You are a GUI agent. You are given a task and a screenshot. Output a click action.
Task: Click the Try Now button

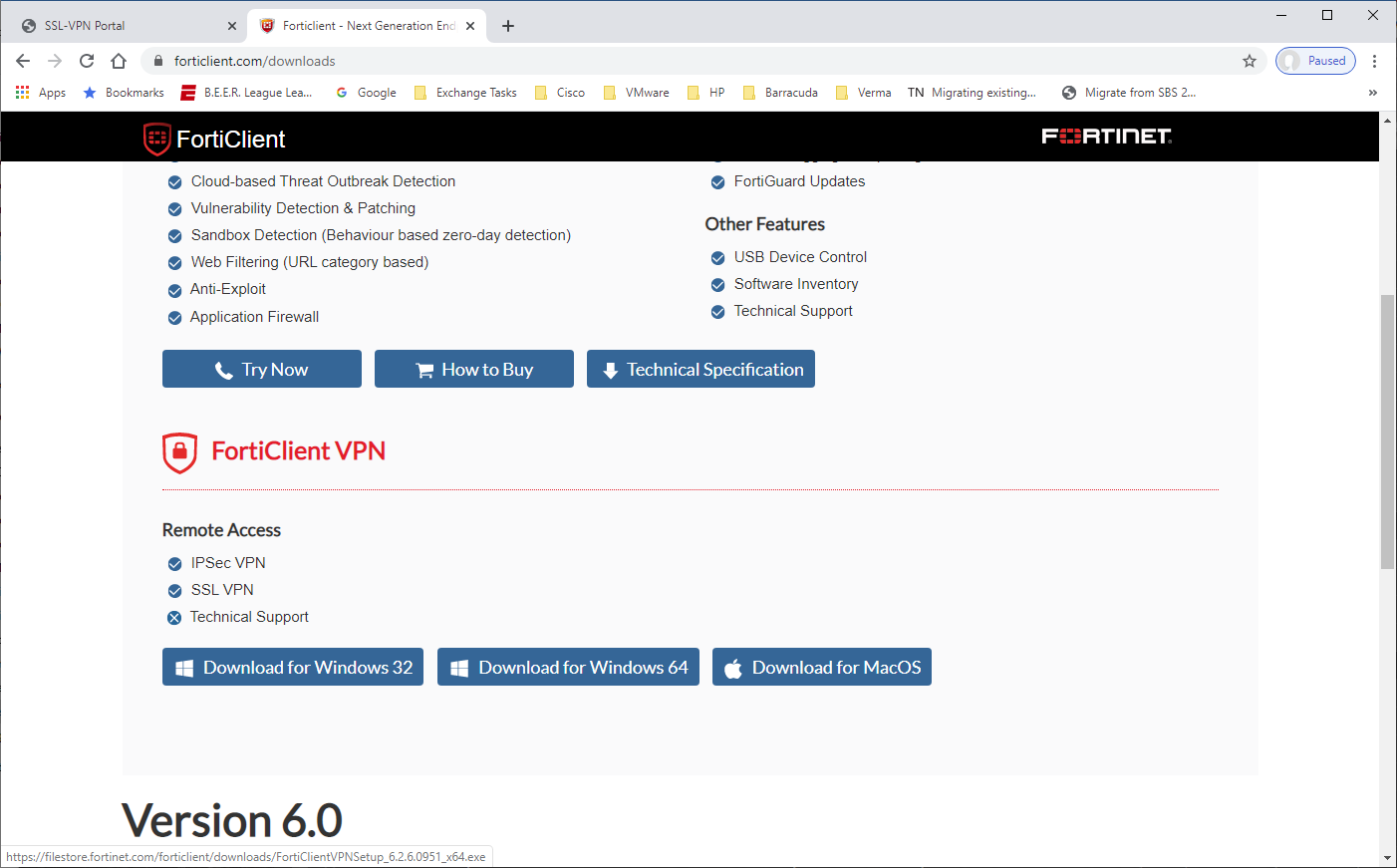tap(262, 369)
